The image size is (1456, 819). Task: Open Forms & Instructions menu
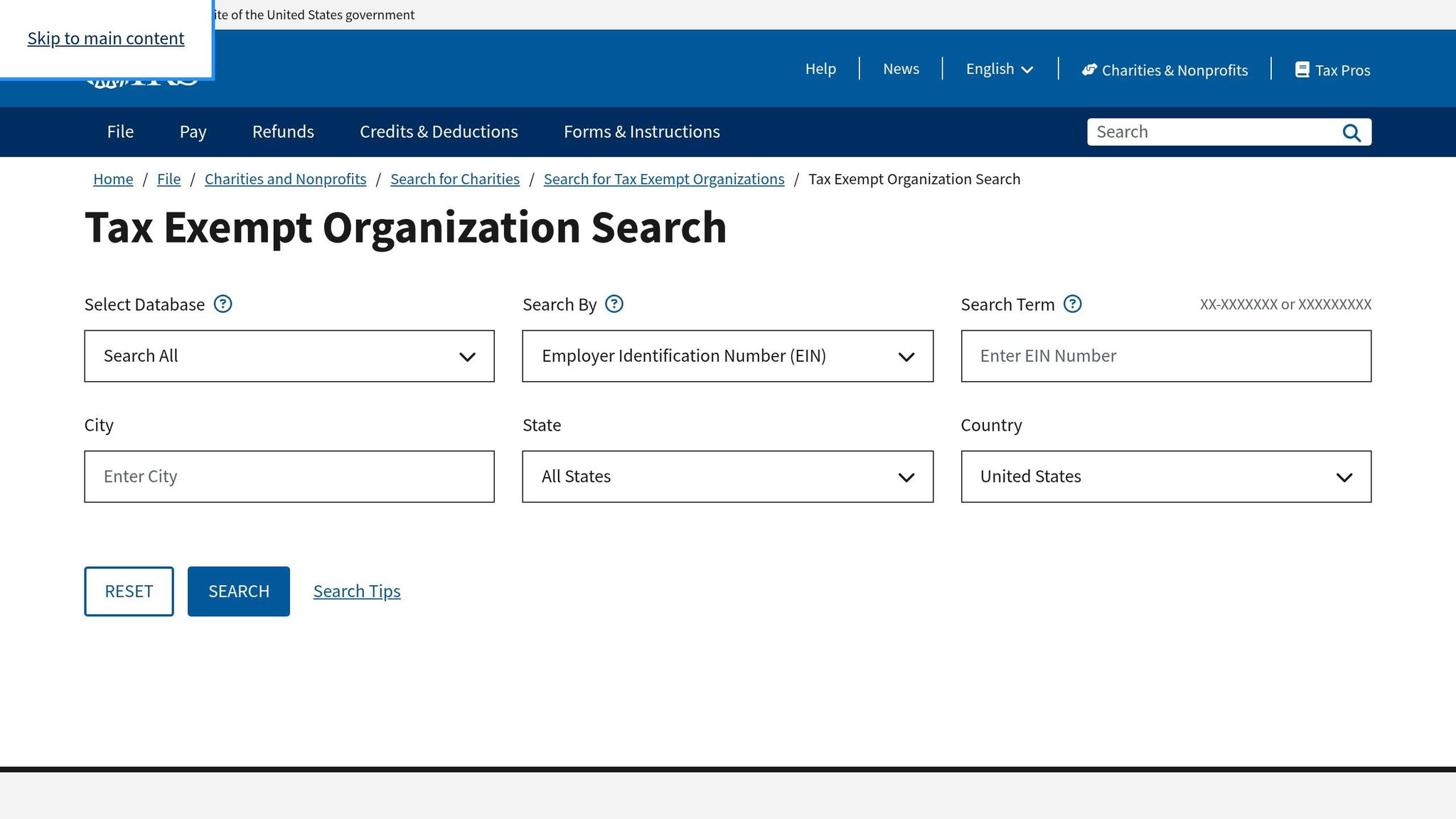click(642, 132)
